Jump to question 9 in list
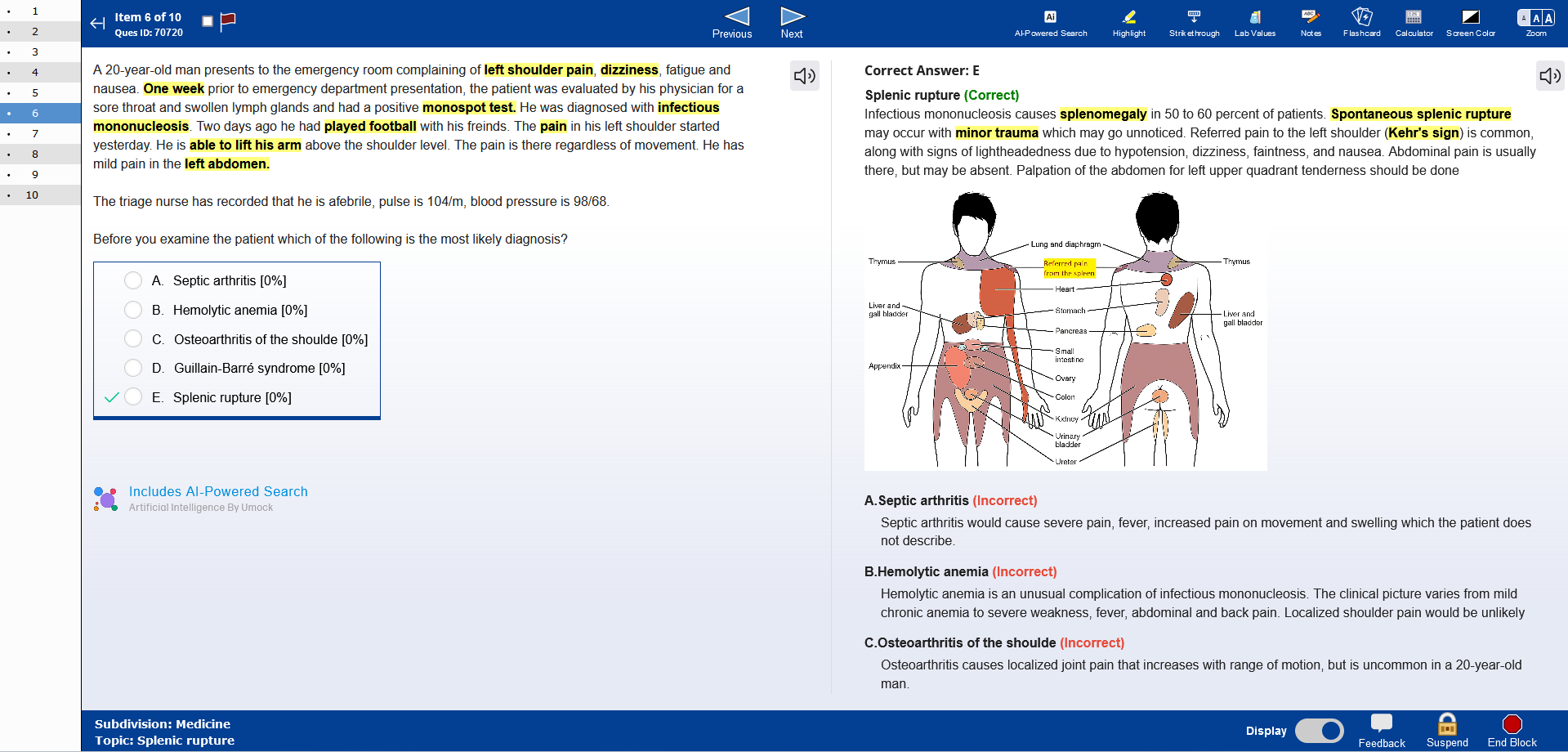This screenshot has width=1568, height=752. pos(40,174)
